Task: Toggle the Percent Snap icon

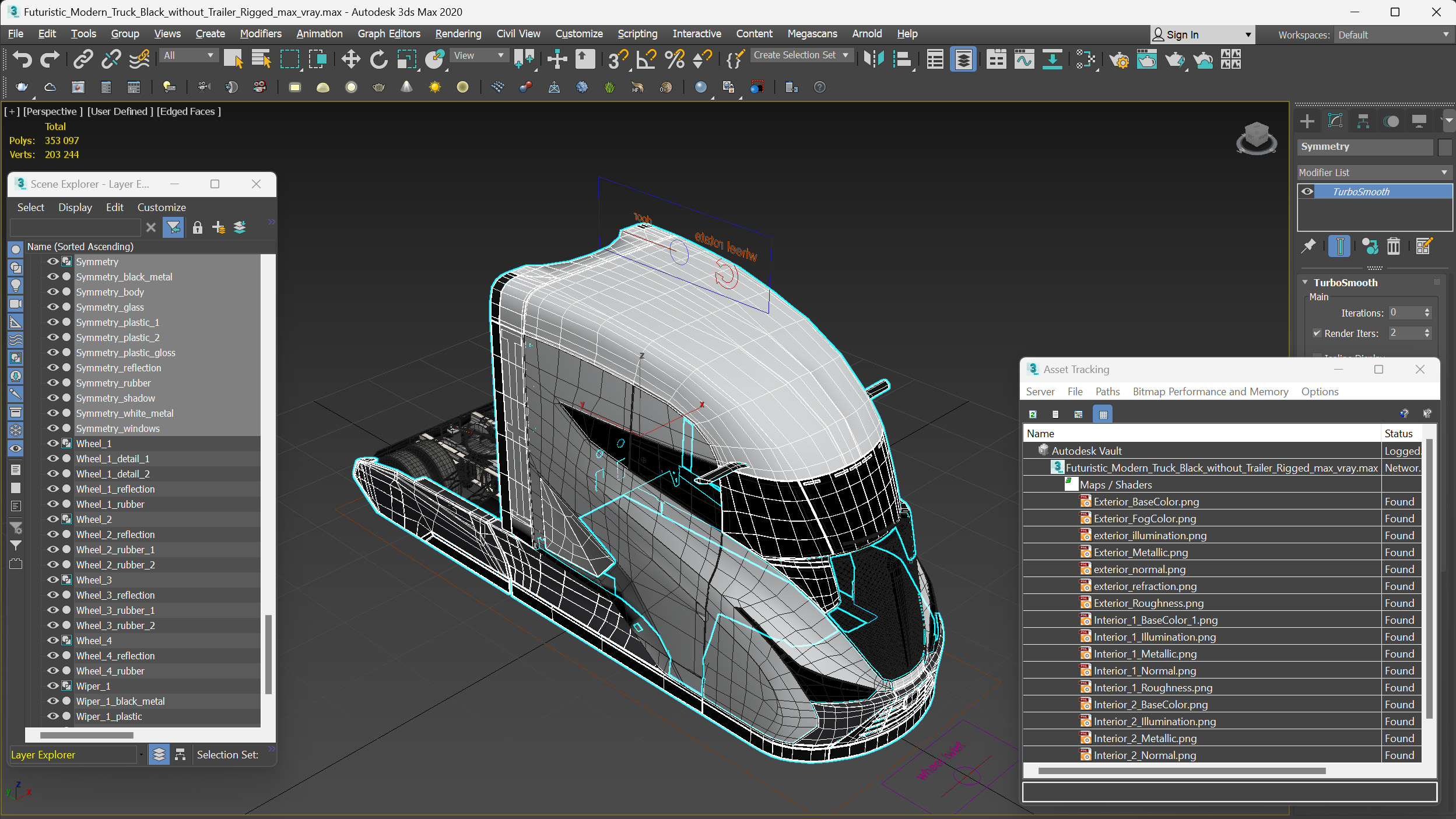Action: pos(675,59)
